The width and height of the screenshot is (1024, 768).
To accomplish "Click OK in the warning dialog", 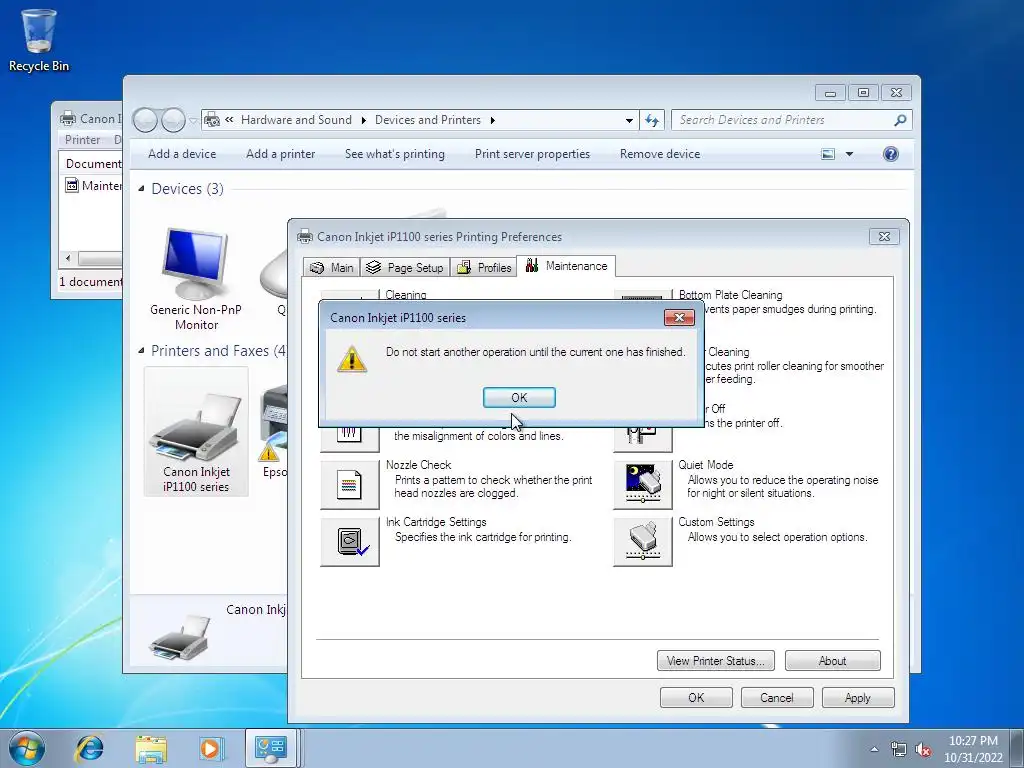I will (x=519, y=398).
